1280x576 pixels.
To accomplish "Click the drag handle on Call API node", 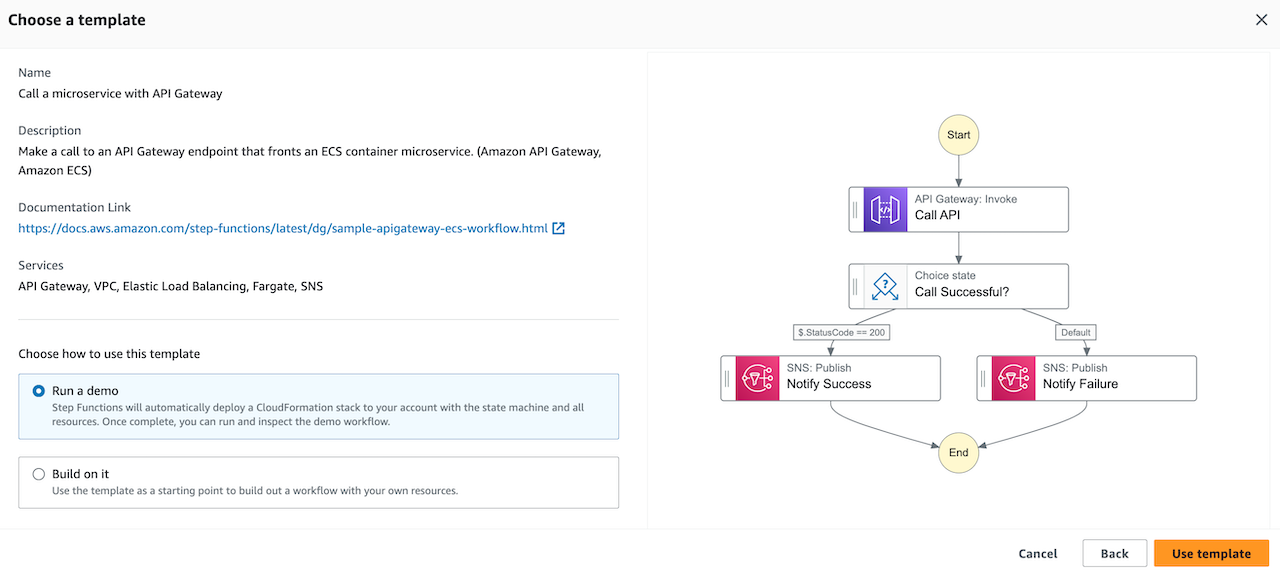I will pyautogui.click(x=856, y=210).
